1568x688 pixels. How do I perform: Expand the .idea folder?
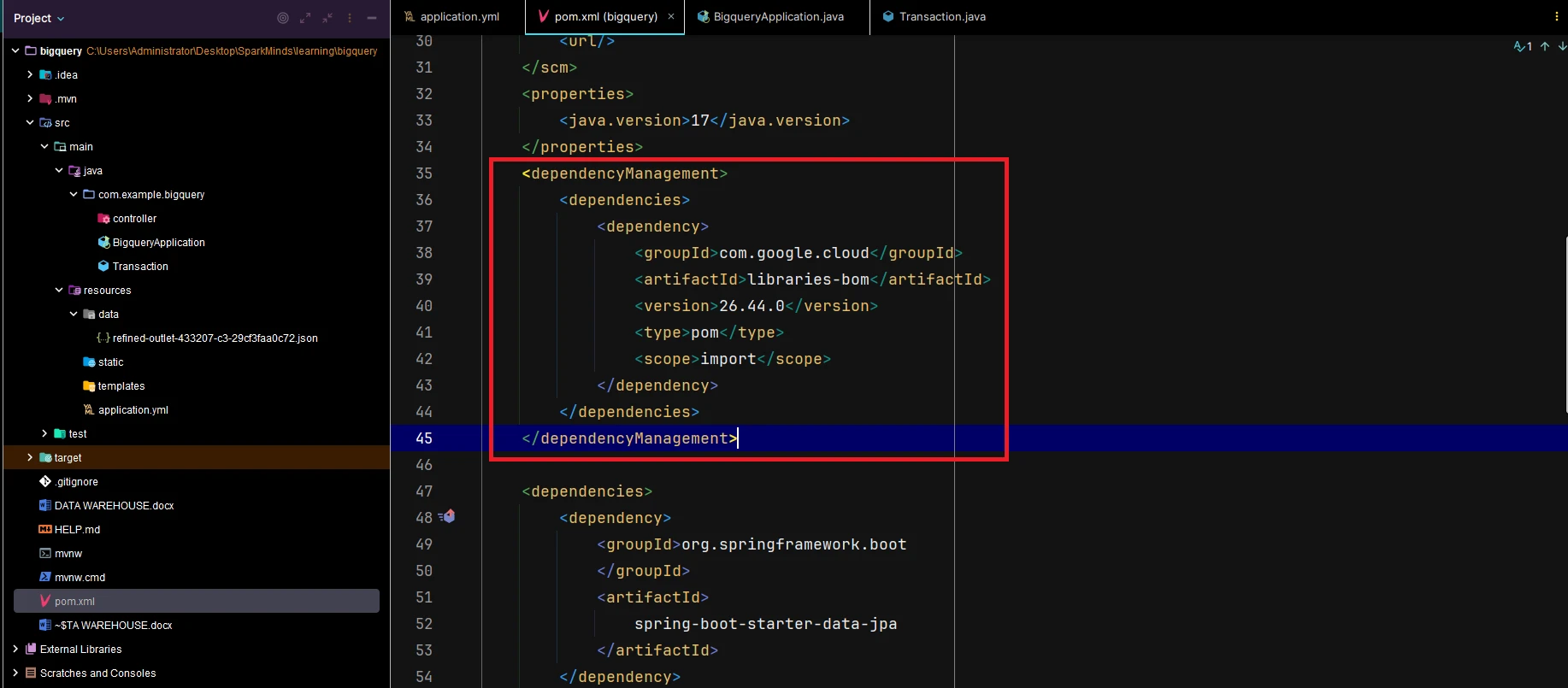[30, 75]
